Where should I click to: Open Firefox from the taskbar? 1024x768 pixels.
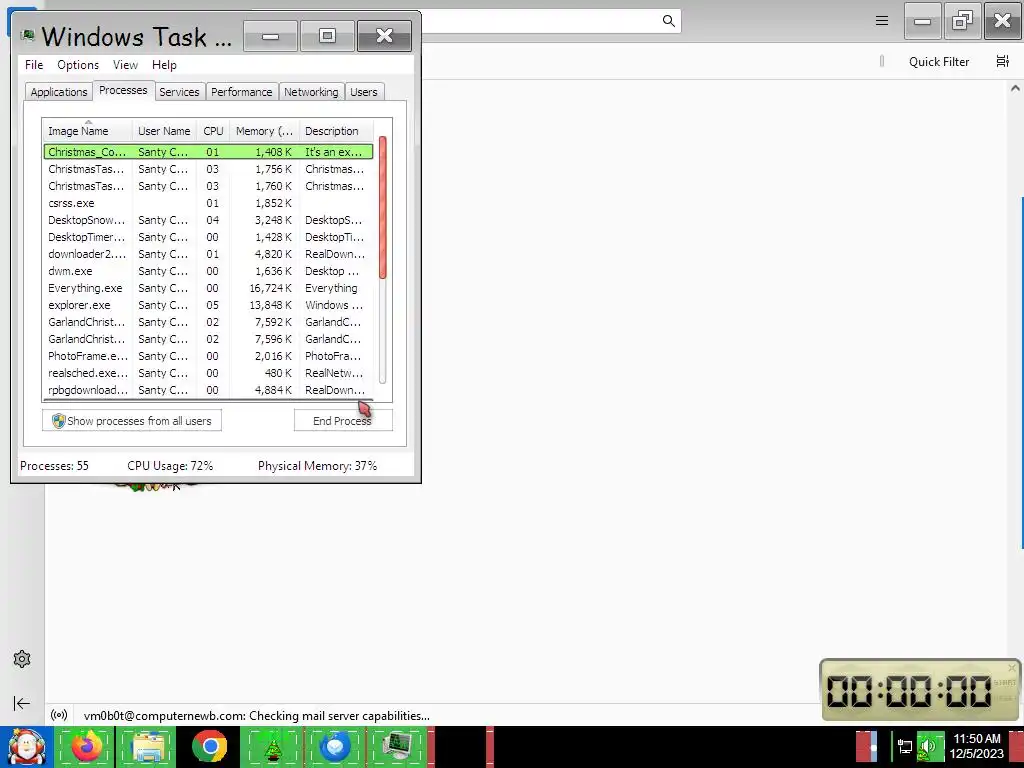coord(86,746)
